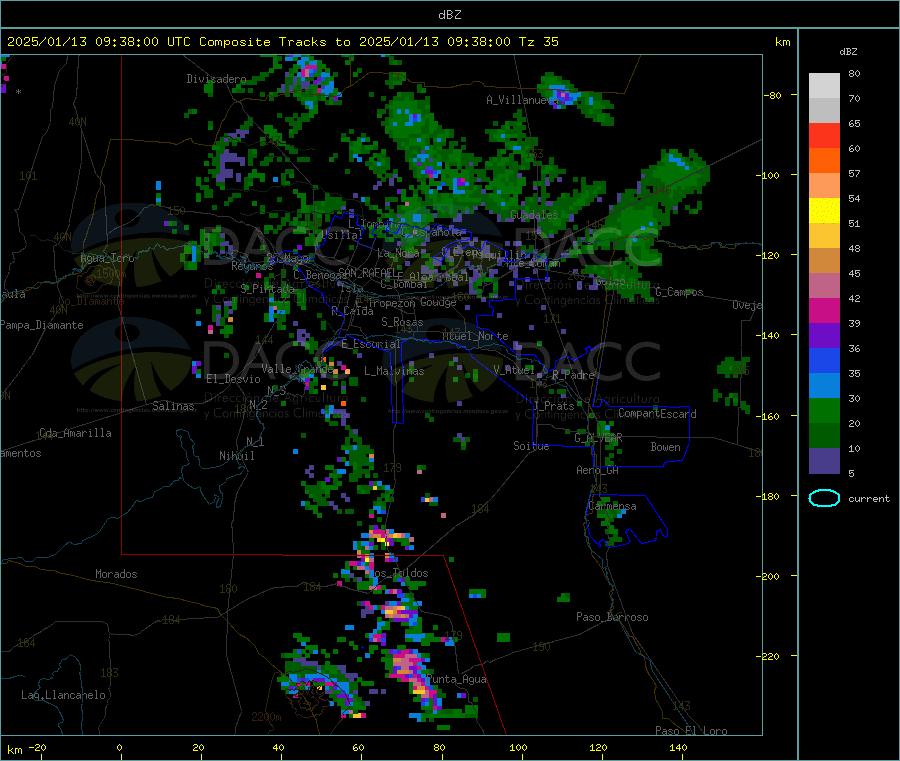Click the Composite Tracks timestamp header
900x761 pixels.
(x=283, y=42)
